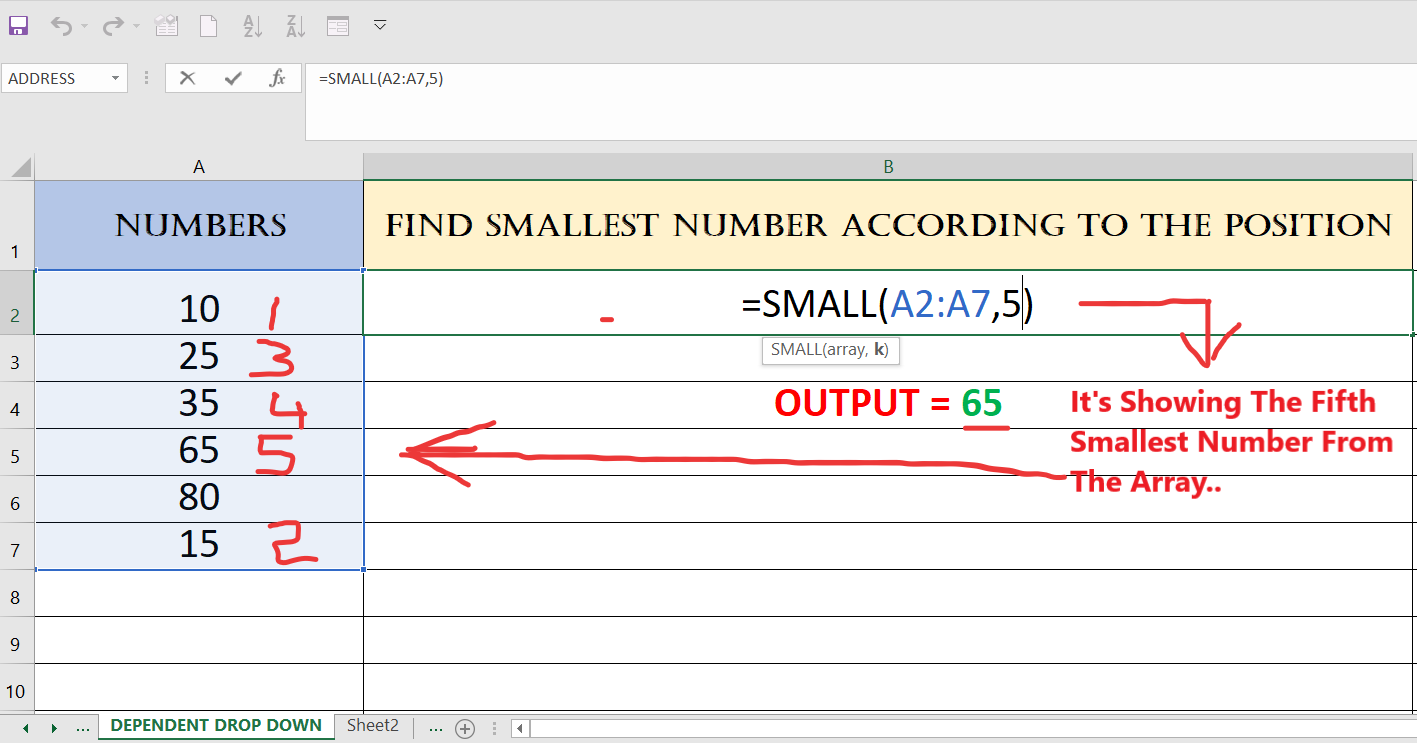Click horizontal scrollbar left arrow
This screenshot has width=1417, height=743.
point(520,729)
